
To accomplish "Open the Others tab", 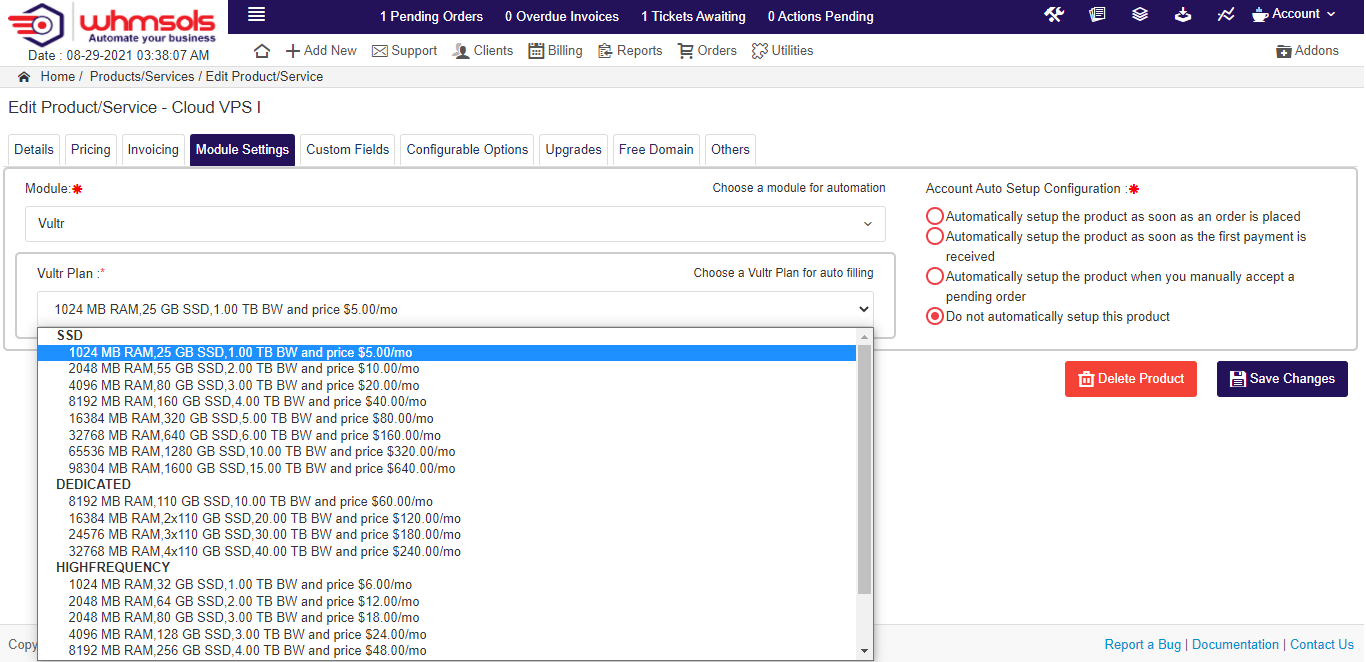I will [x=730, y=150].
